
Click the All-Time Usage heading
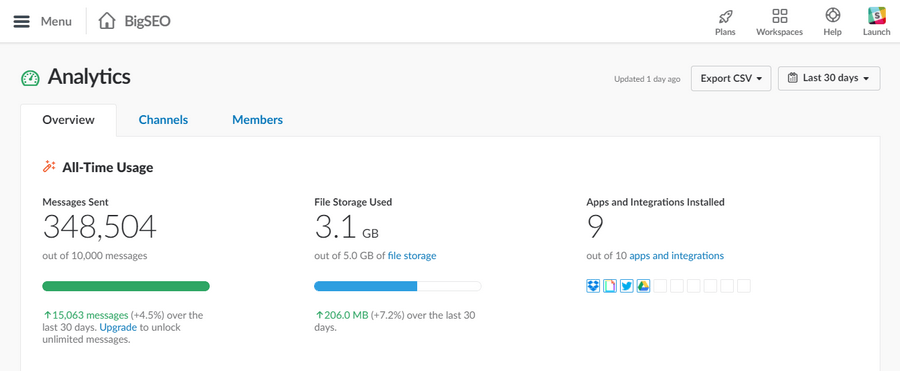[x=108, y=168]
